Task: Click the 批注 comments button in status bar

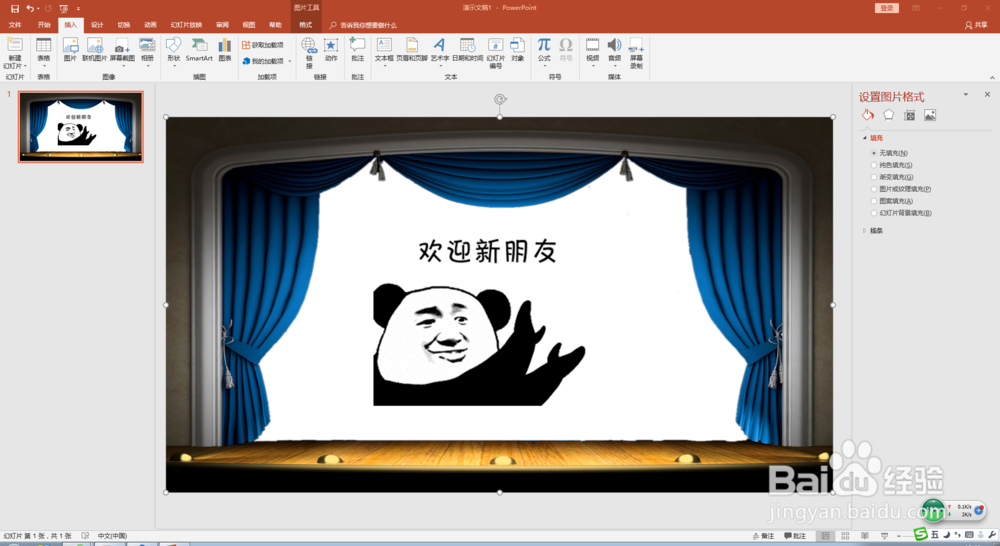Action: tap(795, 536)
